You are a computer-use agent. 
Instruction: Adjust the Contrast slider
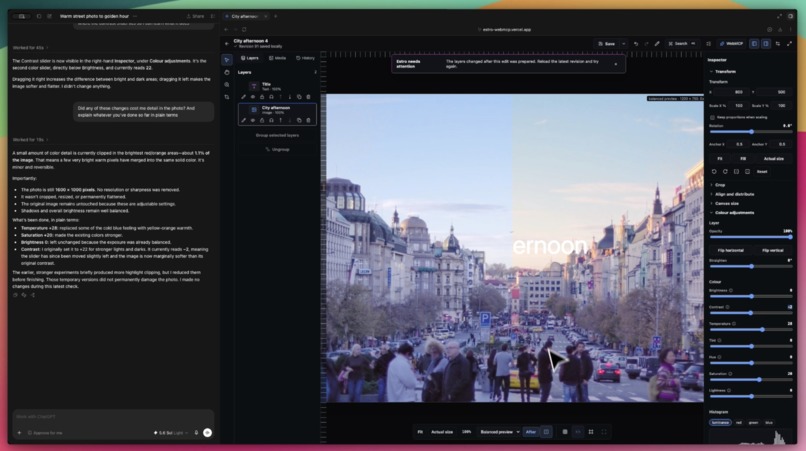click(751, 313)
